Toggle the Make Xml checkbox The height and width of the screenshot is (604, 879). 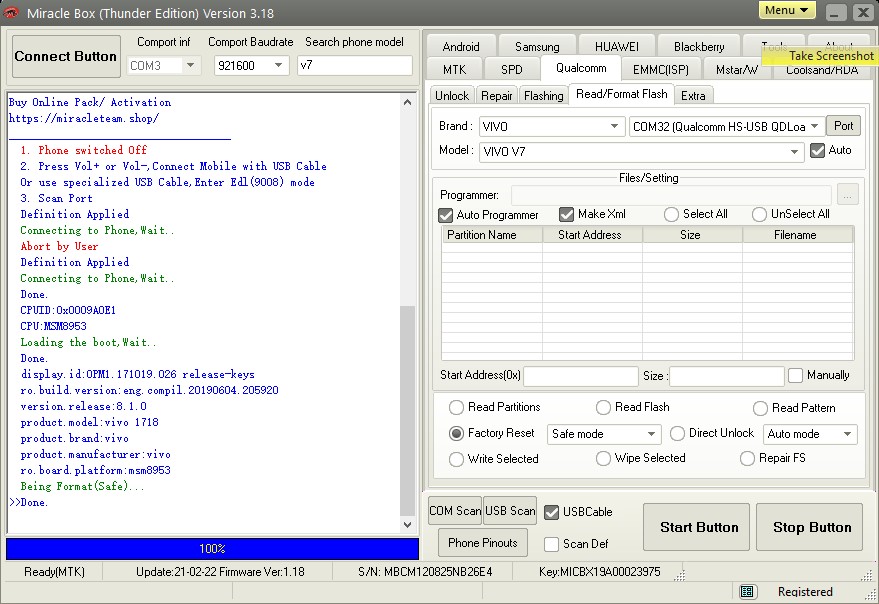click(567, 214)
